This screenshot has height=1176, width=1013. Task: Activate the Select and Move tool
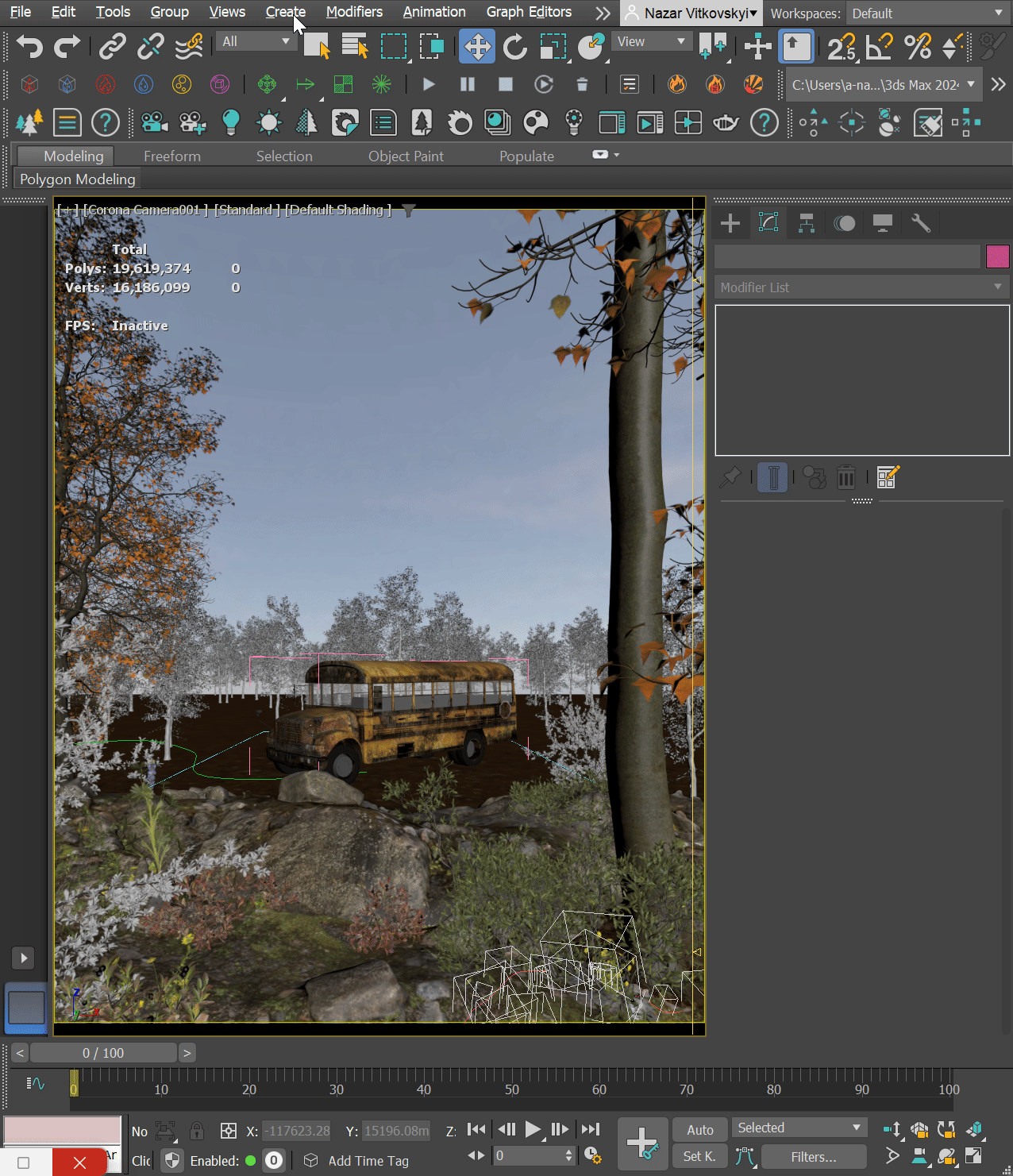pos(477,47)
